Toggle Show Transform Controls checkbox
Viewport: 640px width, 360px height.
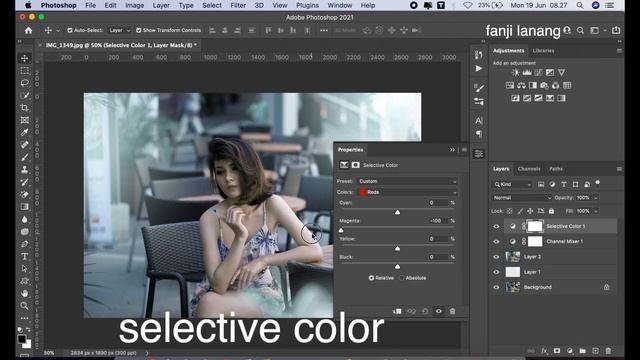coord(139,31)
